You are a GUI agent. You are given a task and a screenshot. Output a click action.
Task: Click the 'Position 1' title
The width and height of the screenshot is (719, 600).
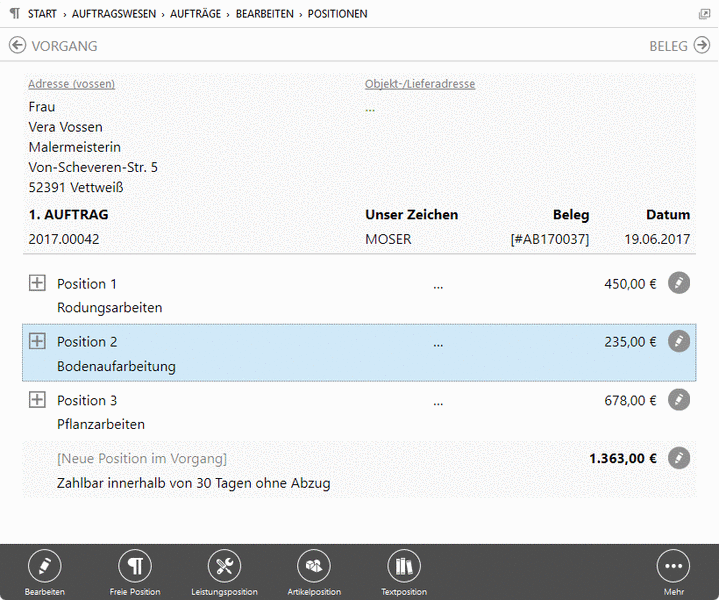coord(87,284)
